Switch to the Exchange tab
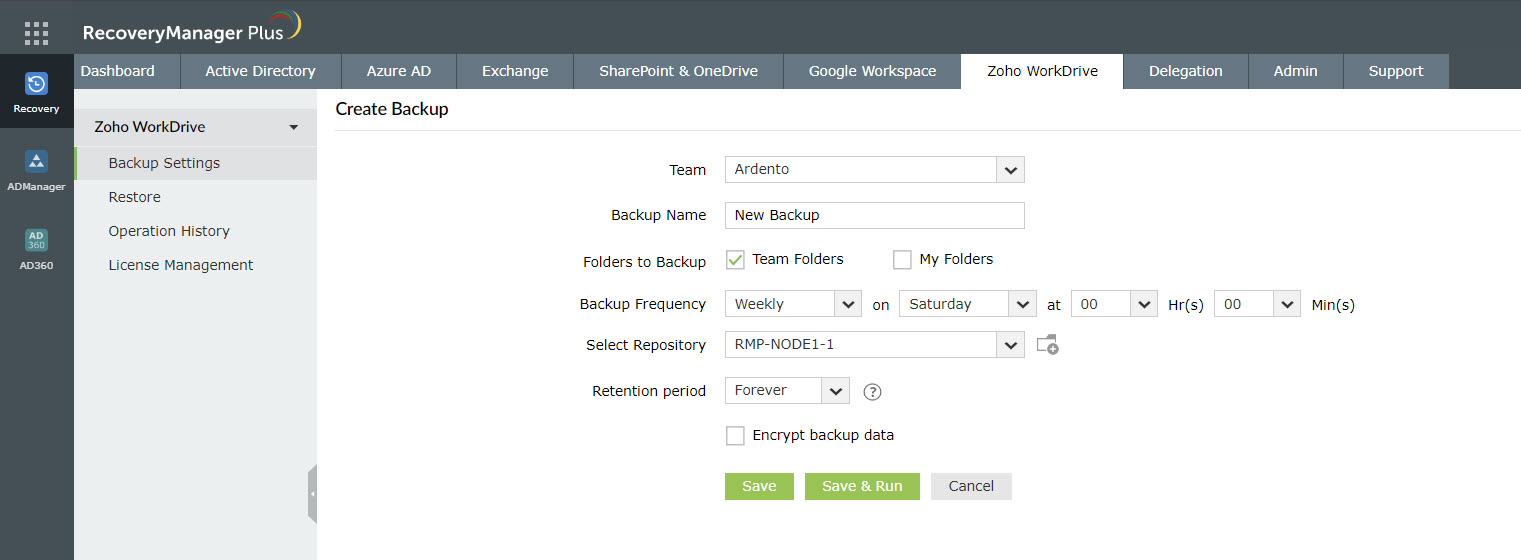 point(515,71)
